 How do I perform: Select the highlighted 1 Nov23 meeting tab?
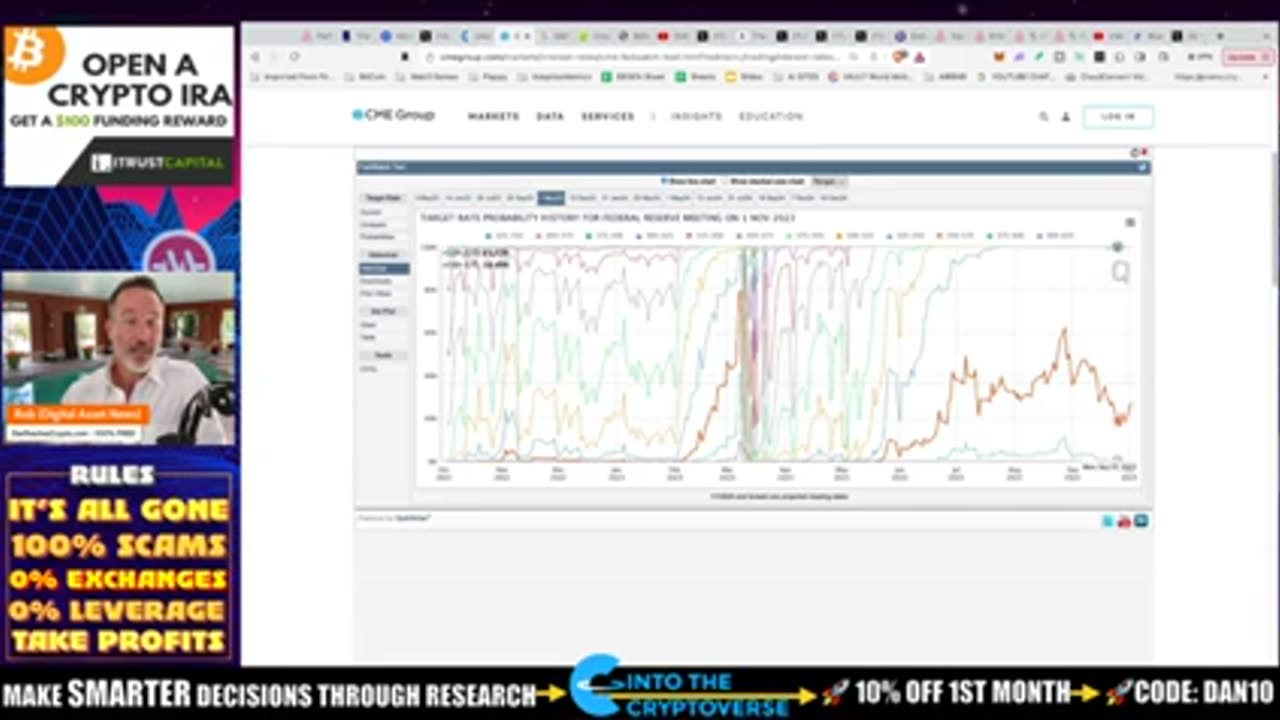pos(551,198)
